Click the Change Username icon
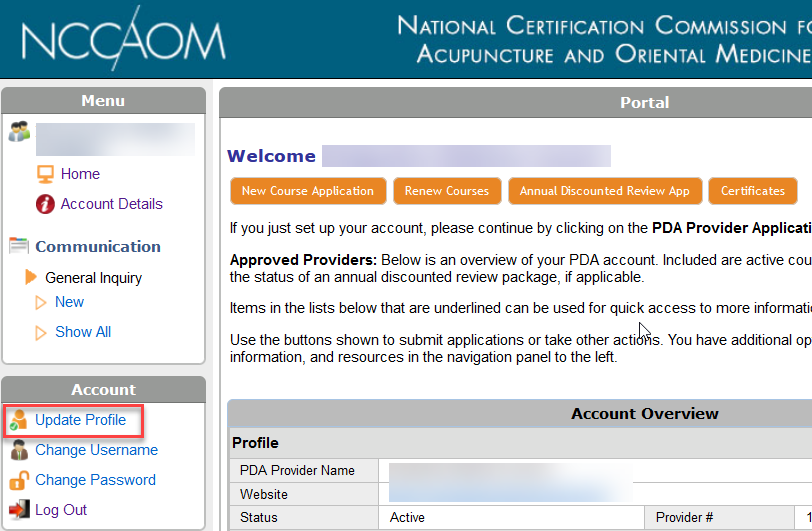The height and width of the screenshot is (531, 812). [19, 450]
